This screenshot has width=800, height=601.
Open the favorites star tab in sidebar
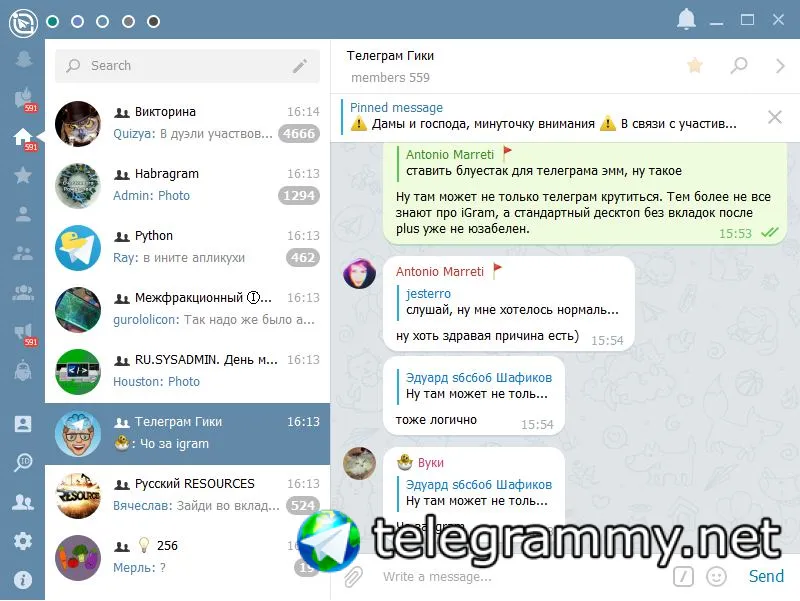tap(23, 175)
